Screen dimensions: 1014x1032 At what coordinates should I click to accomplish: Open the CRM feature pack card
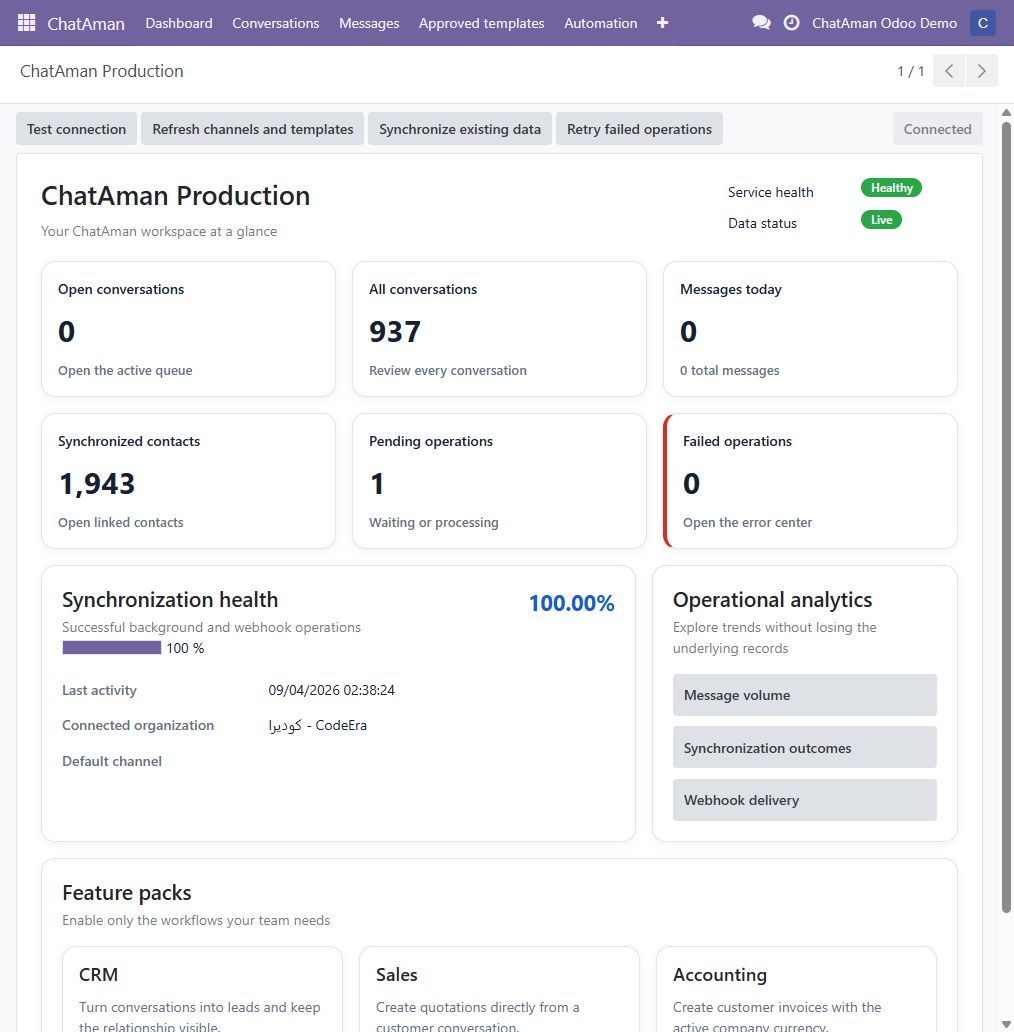tap(203, 989)
